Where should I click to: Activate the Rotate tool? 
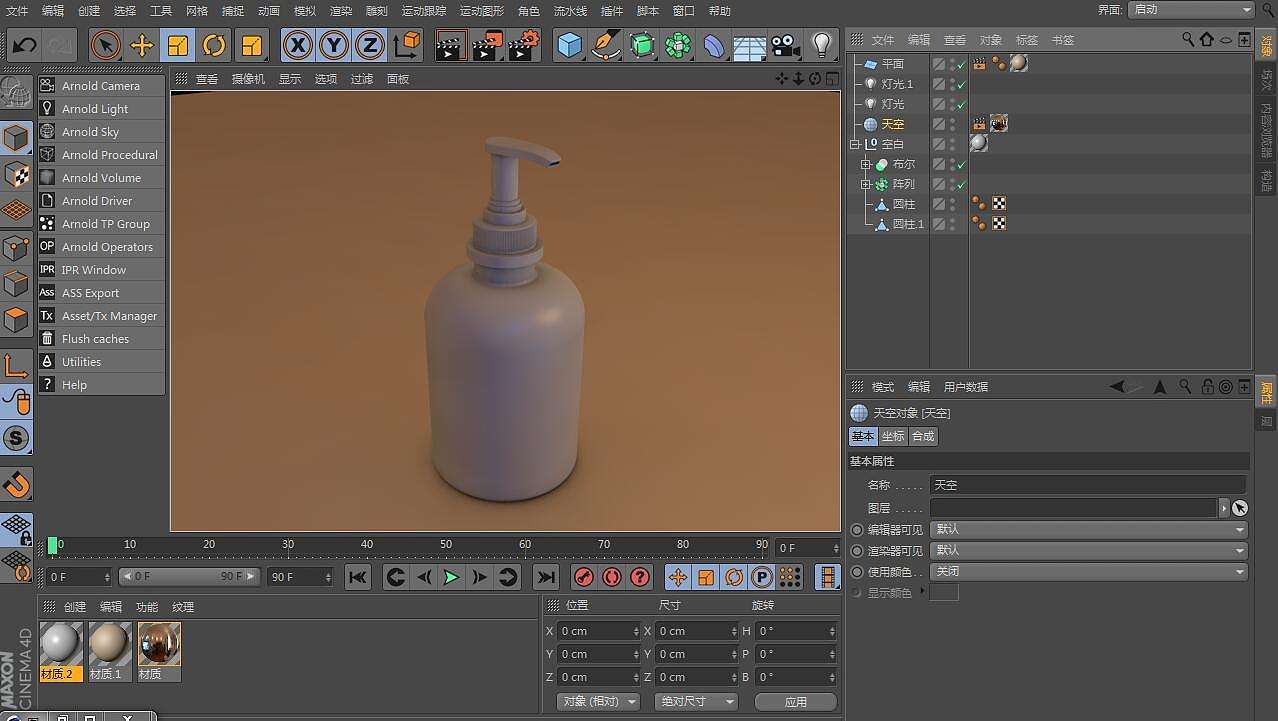tap(213, 45)
